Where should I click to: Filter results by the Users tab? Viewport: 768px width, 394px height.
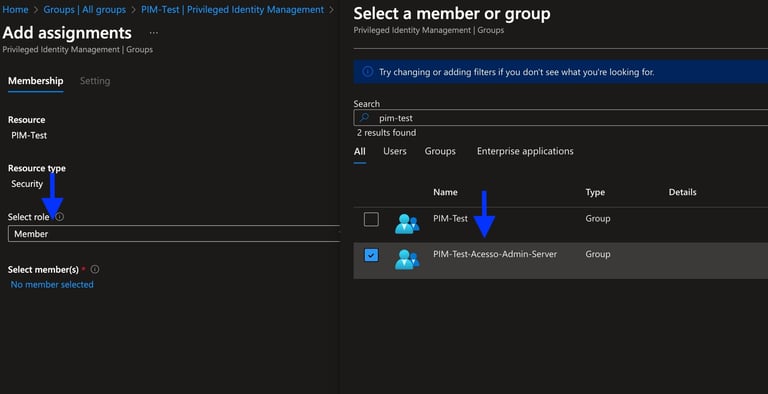(395, 151)
